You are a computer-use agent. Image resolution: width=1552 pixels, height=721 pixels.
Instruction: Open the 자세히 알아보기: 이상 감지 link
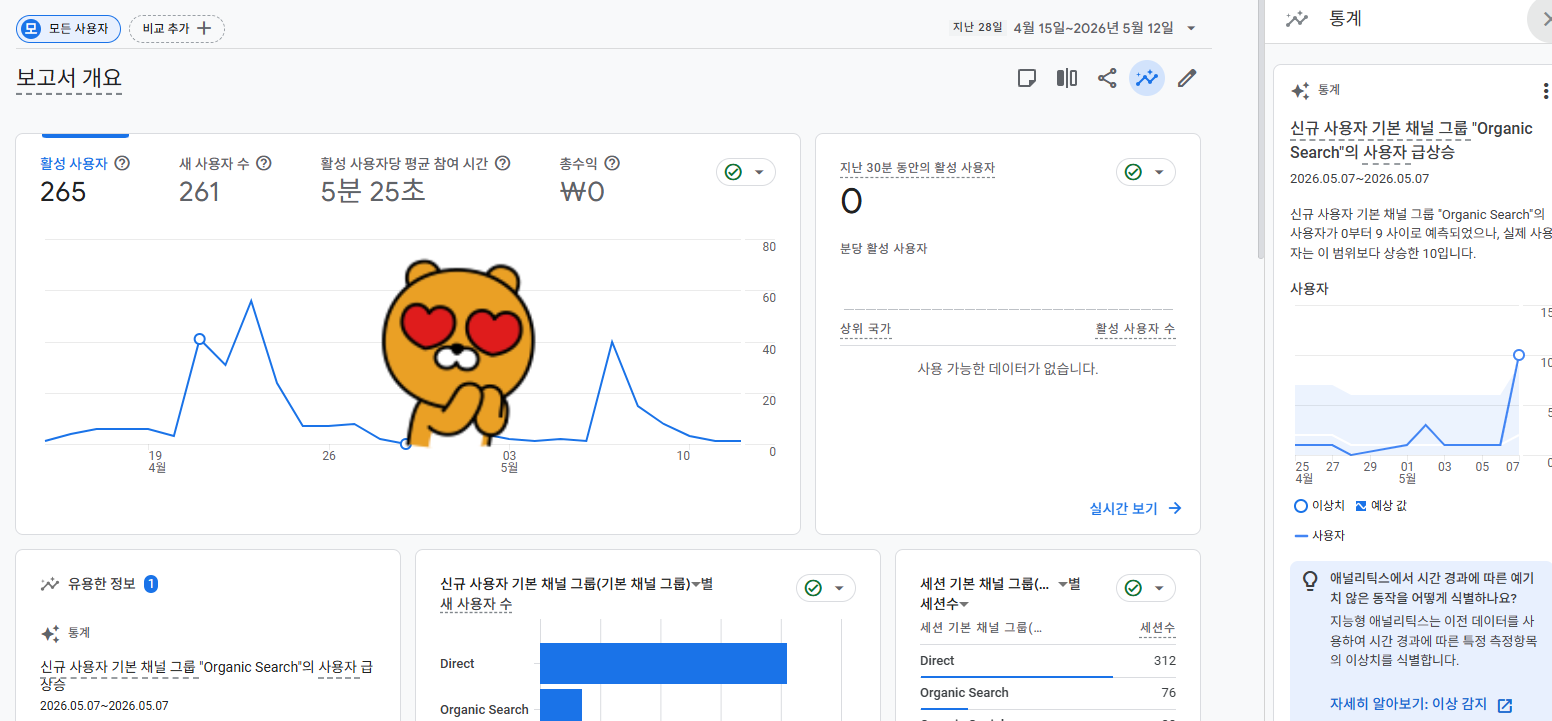click(x=1421, y=705)
